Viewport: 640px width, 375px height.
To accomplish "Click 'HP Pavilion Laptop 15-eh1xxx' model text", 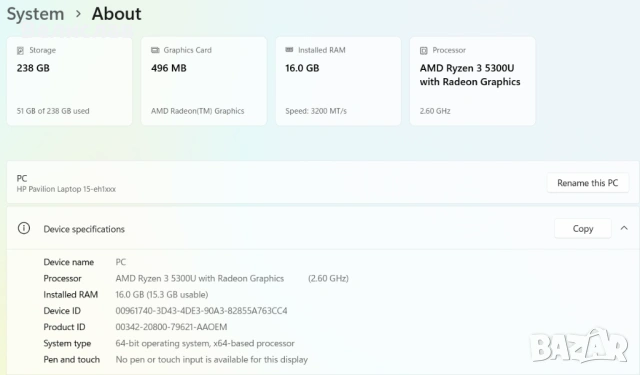I will [x=66, y=189].
